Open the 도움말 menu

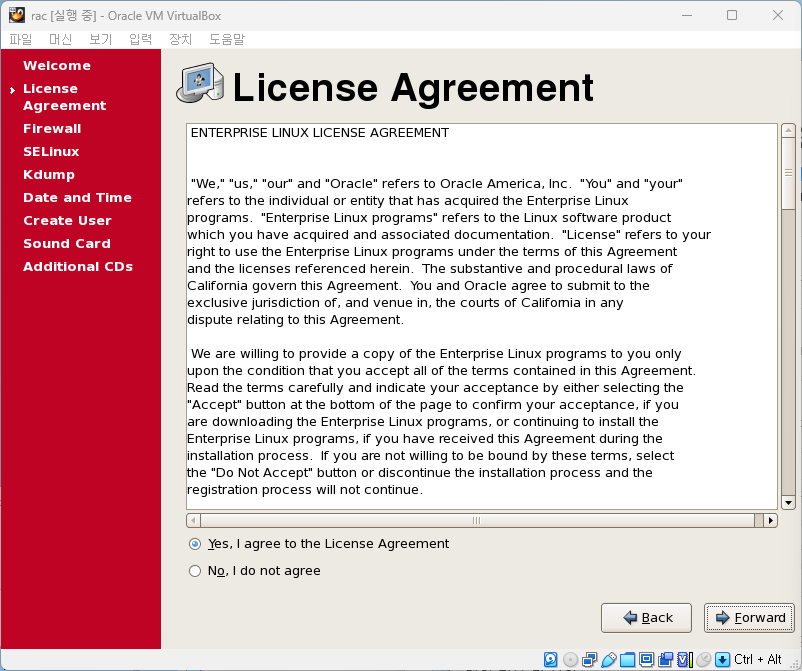tap(227, 39)
